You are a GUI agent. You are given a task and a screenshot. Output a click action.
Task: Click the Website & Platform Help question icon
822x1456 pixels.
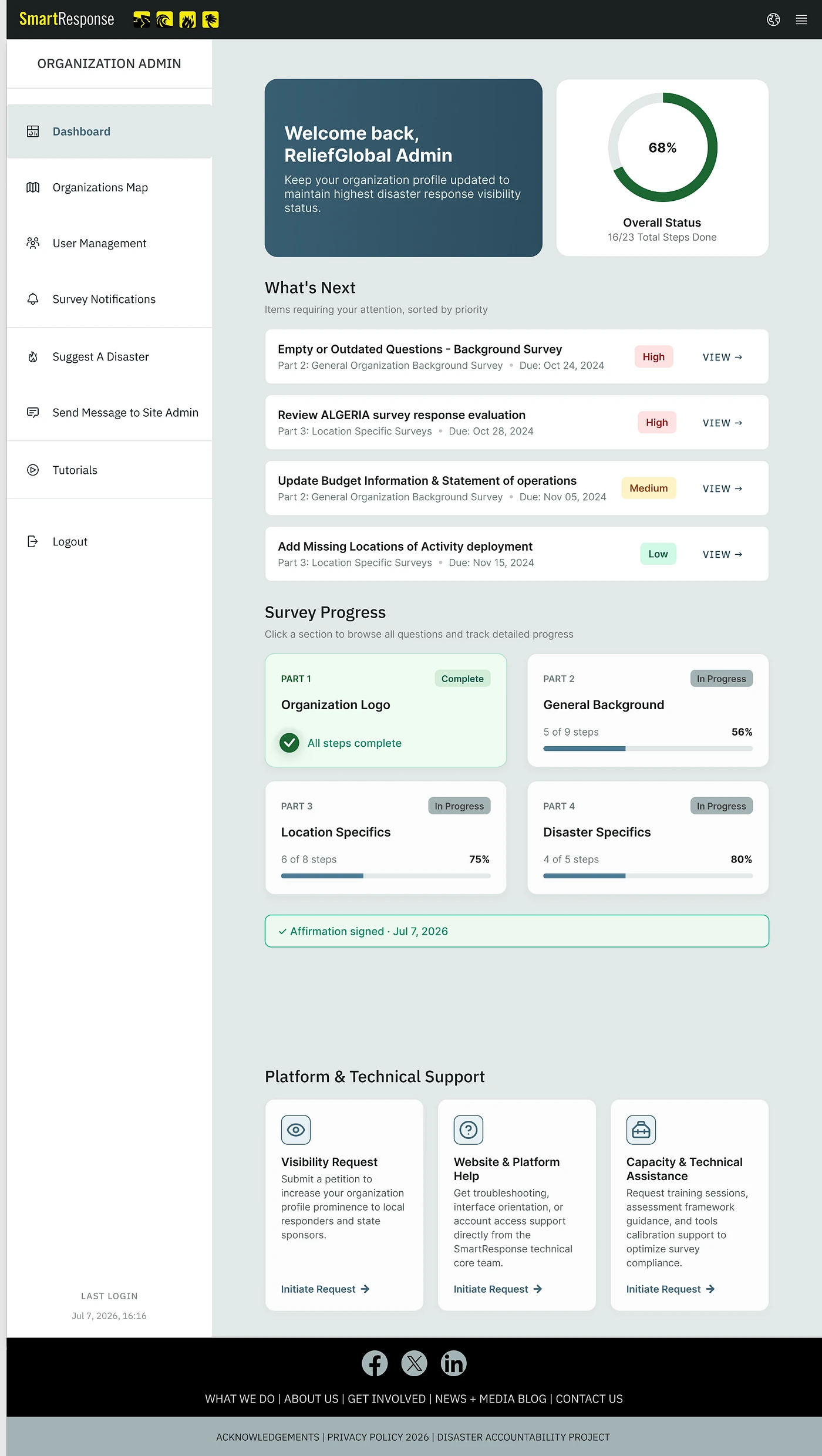point(469,1130)
